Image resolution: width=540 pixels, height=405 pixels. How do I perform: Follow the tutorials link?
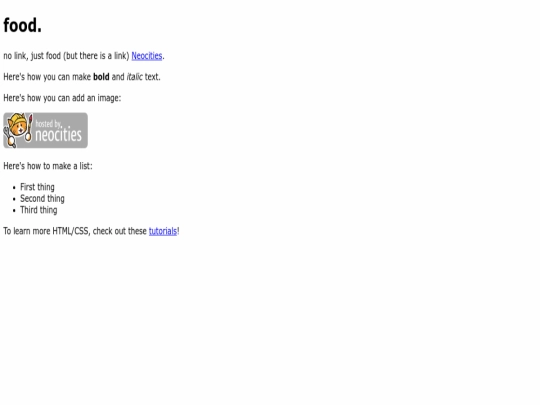click(163, 231)
